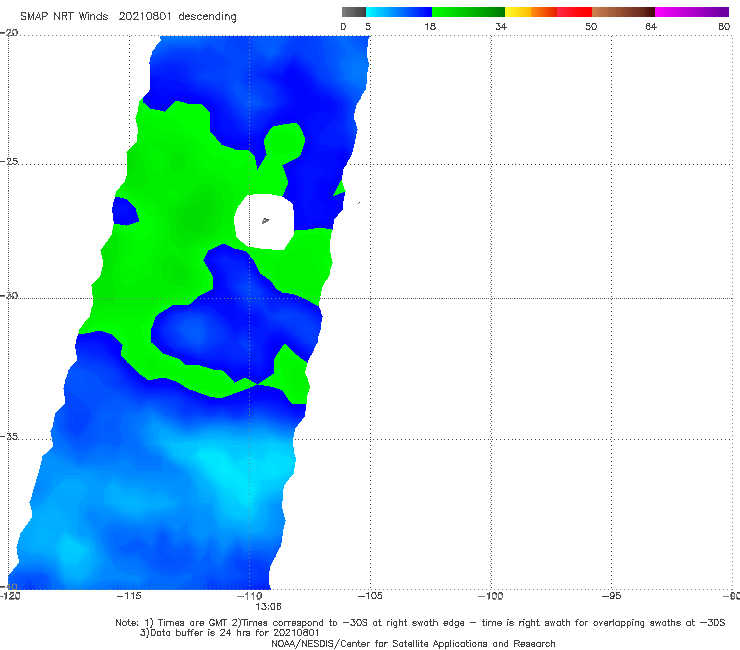The height and width of the screenshot is (650, 740).
Task: Click the isolated green blob north of the white hole
Action: pos(284,142)
